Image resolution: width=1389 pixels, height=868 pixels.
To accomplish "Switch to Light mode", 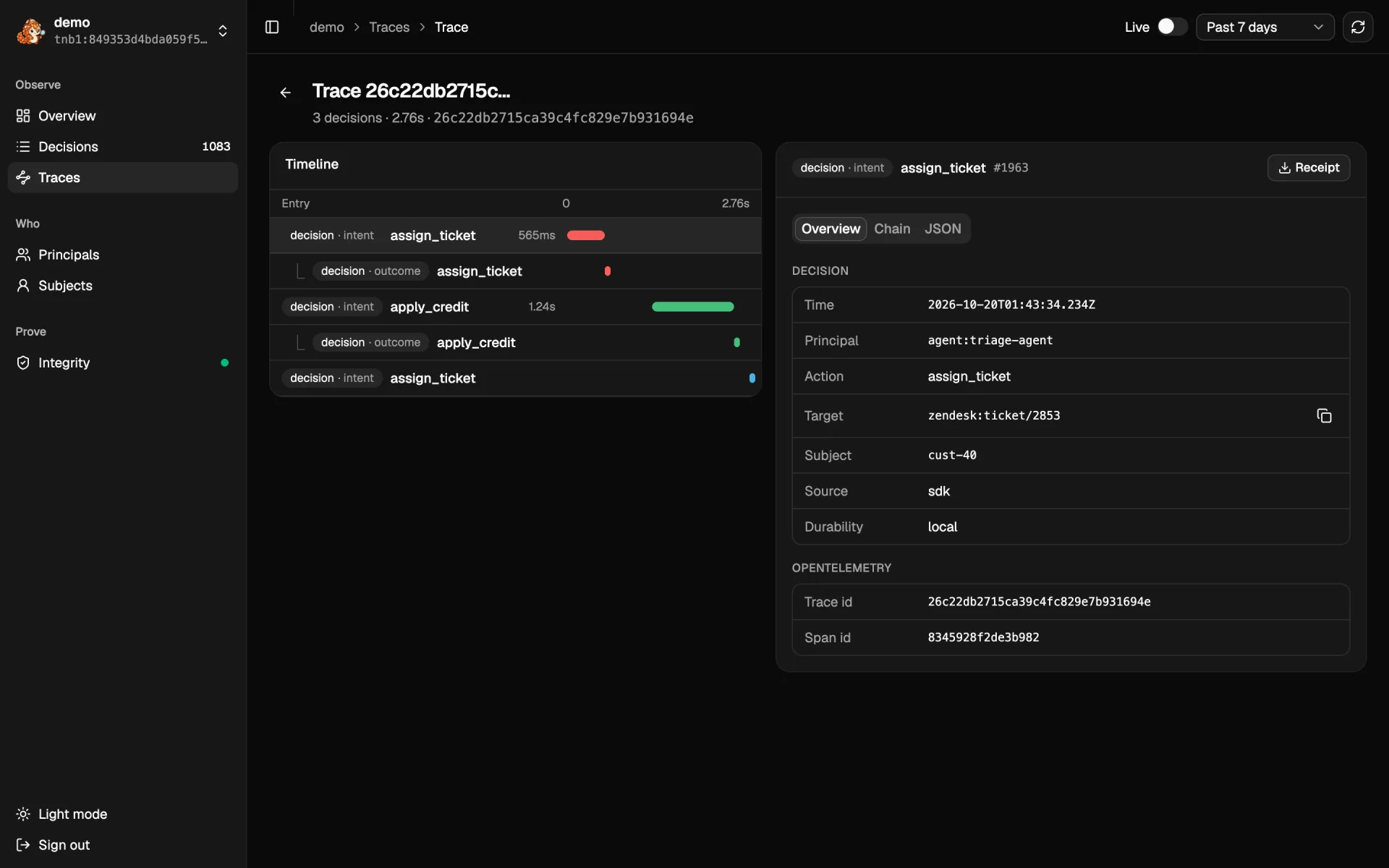I will tap(123, 814).
